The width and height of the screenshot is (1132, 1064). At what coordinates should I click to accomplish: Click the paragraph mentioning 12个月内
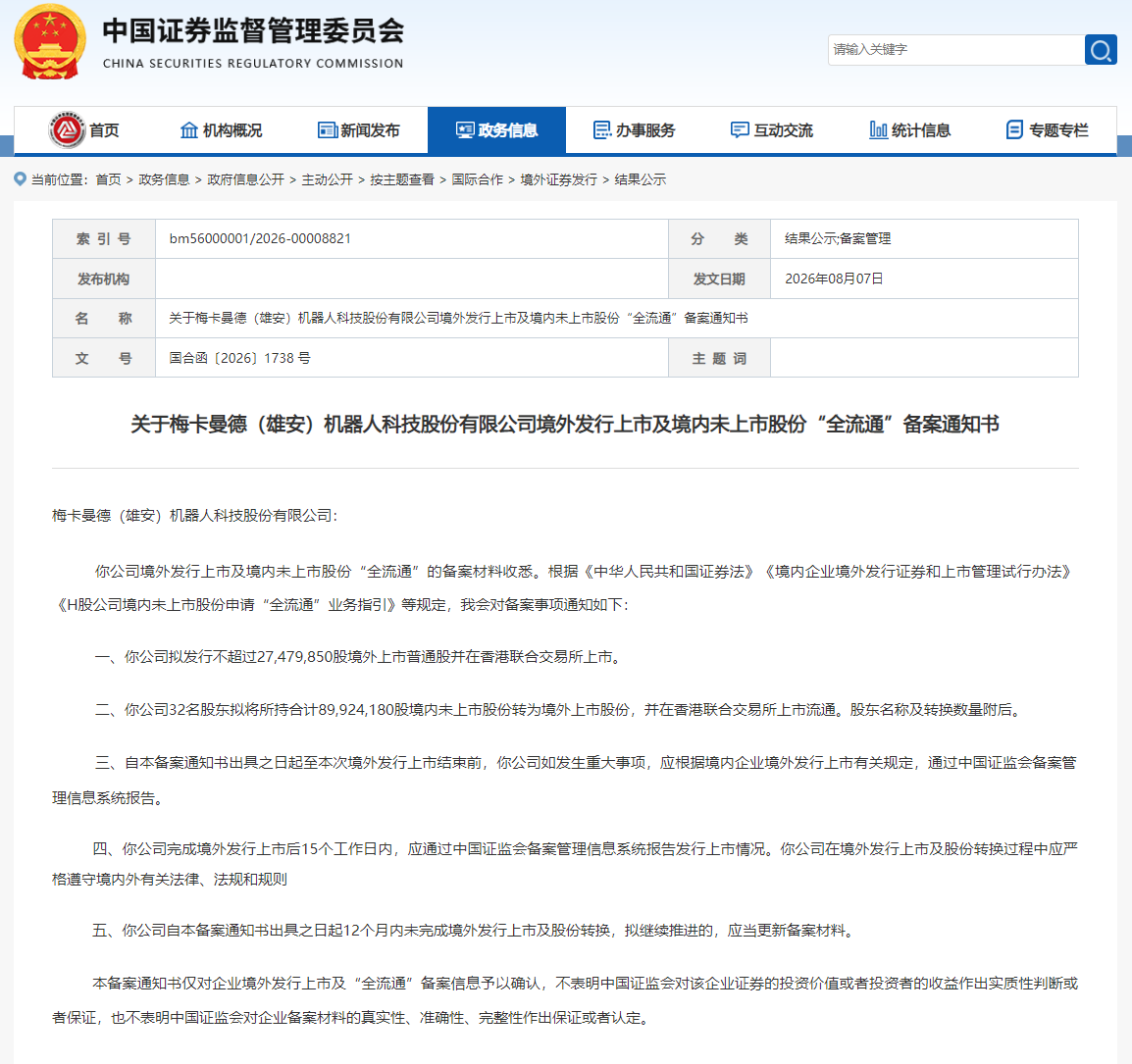pyautogui.click(x=475, y=931)
